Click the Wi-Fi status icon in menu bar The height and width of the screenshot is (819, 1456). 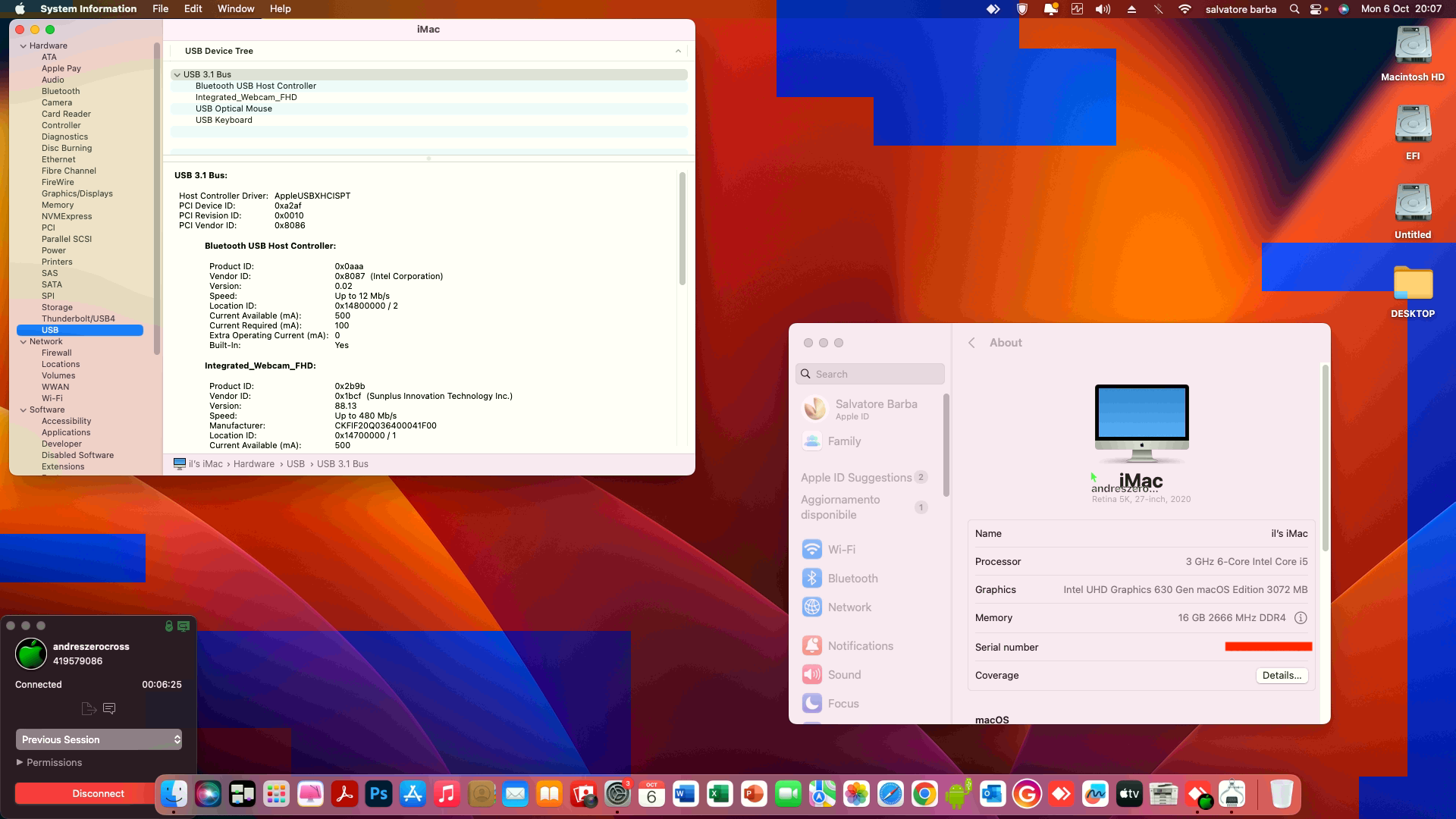(x=1185, y=9)
